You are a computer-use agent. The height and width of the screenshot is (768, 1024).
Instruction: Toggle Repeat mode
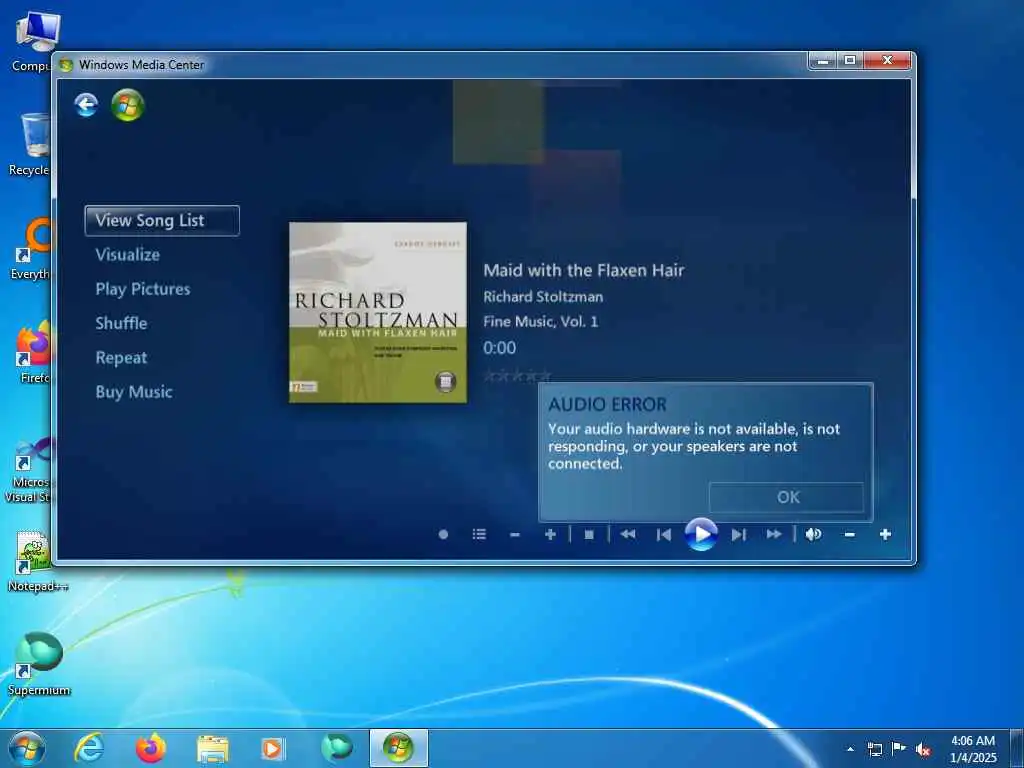click(x=121, y=358)
